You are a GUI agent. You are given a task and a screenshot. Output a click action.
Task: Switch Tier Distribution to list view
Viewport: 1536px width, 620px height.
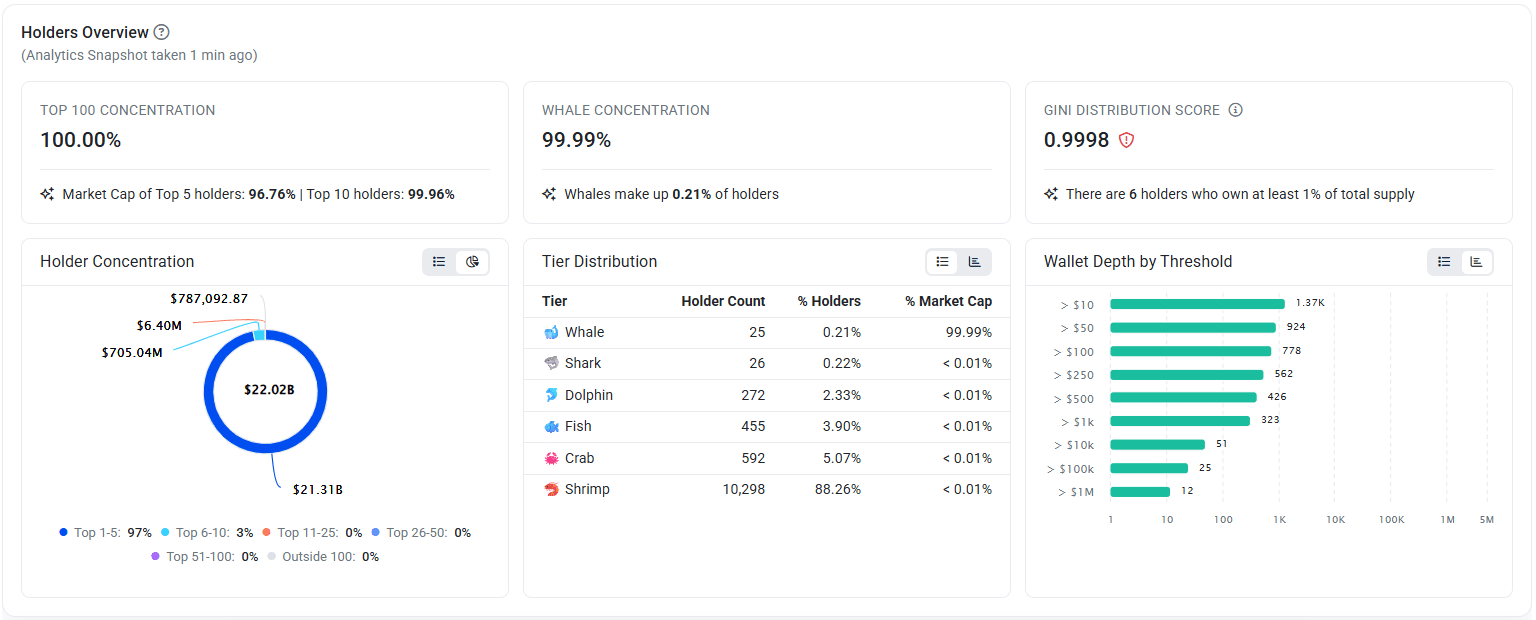point(942,262)
